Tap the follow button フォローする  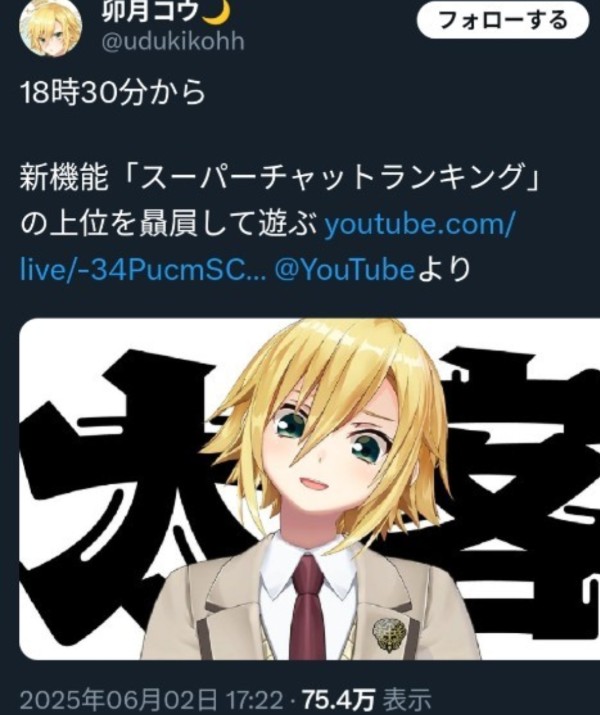pos(503,21)
